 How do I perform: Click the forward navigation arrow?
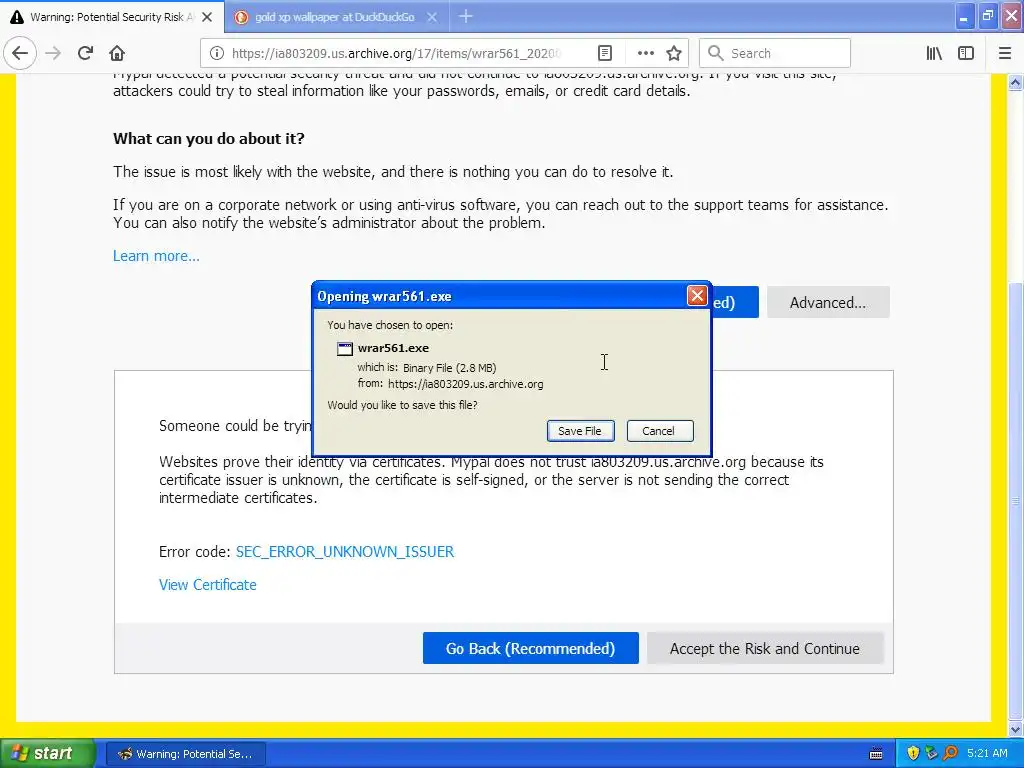[x=53, y=53]
